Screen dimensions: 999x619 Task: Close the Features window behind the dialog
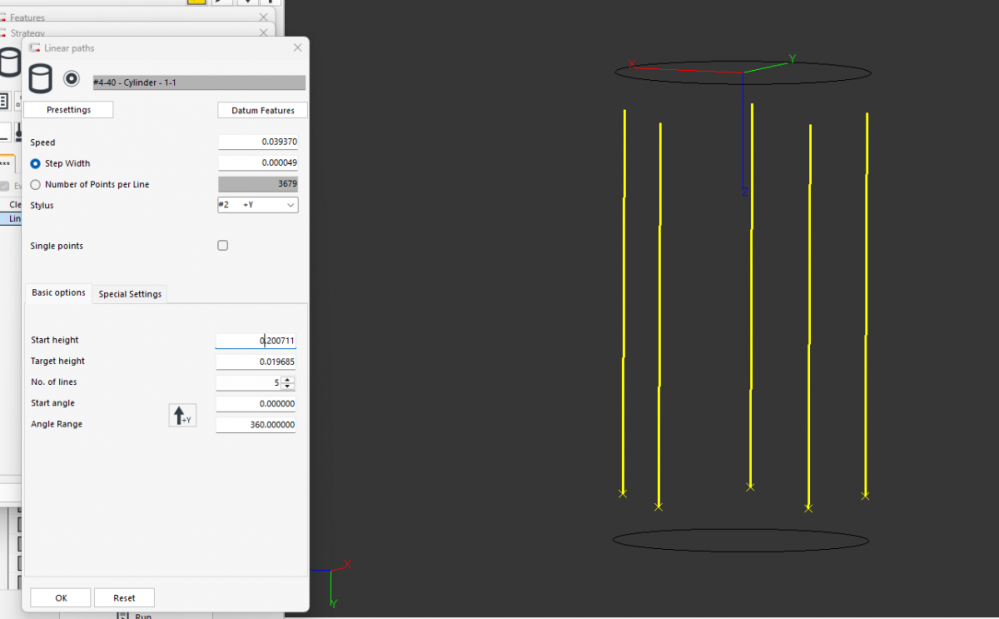pyautogui.click(x=264, y=17)
